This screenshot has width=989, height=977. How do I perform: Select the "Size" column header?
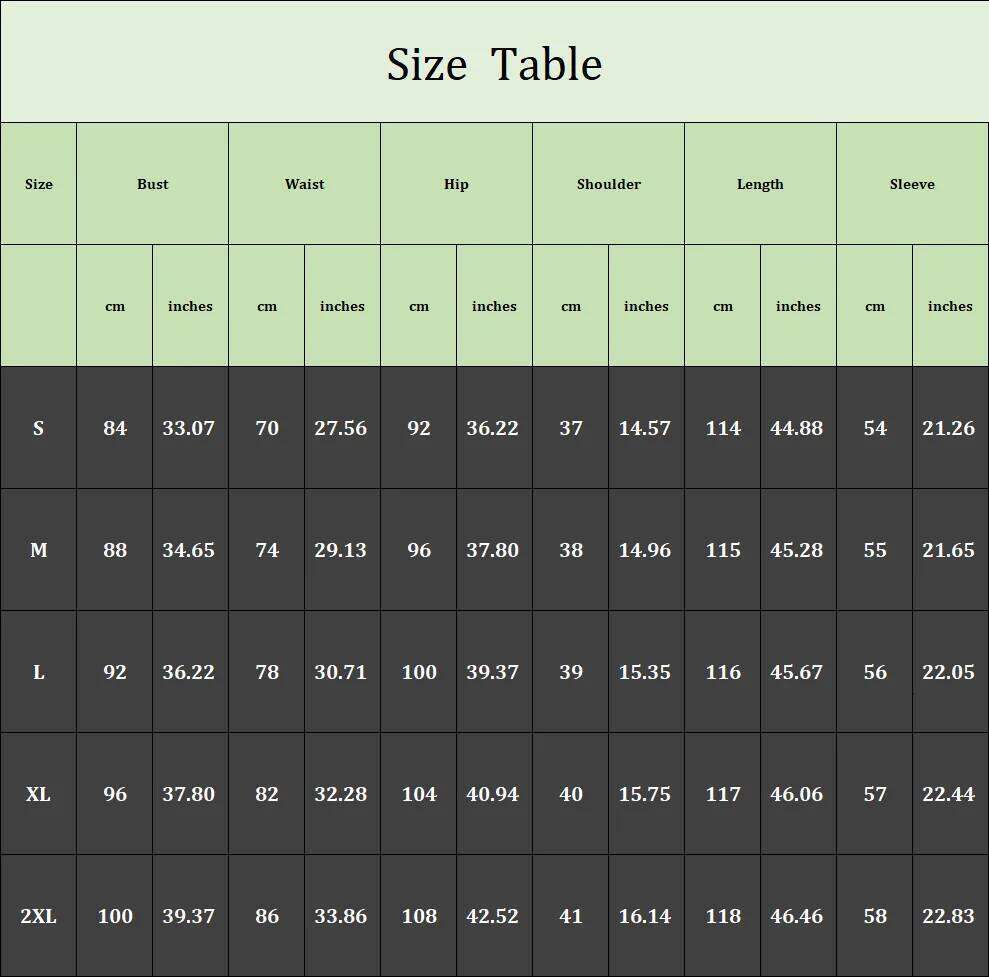click(38, 184)
